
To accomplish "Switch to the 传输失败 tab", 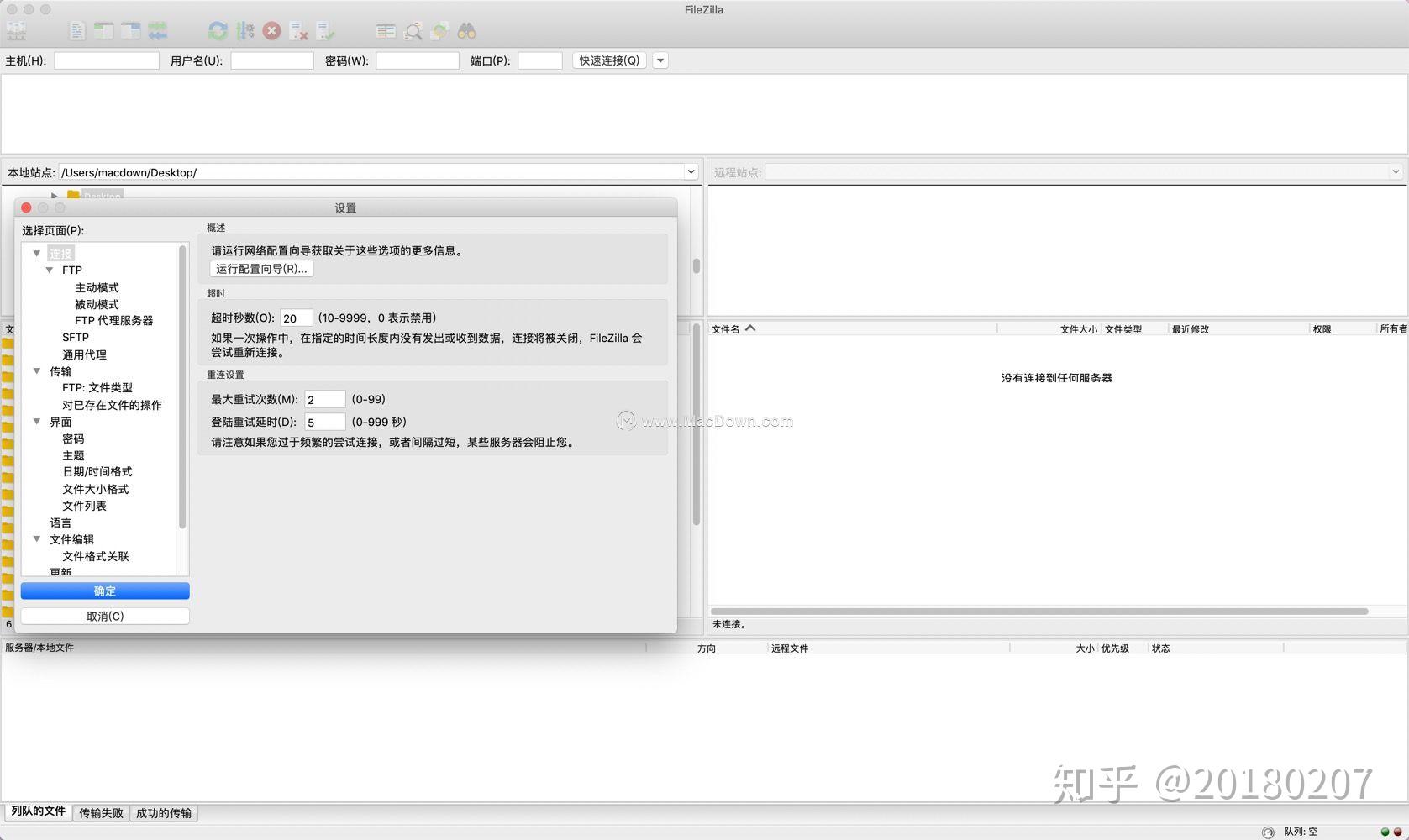I will (x=100, y=812).
